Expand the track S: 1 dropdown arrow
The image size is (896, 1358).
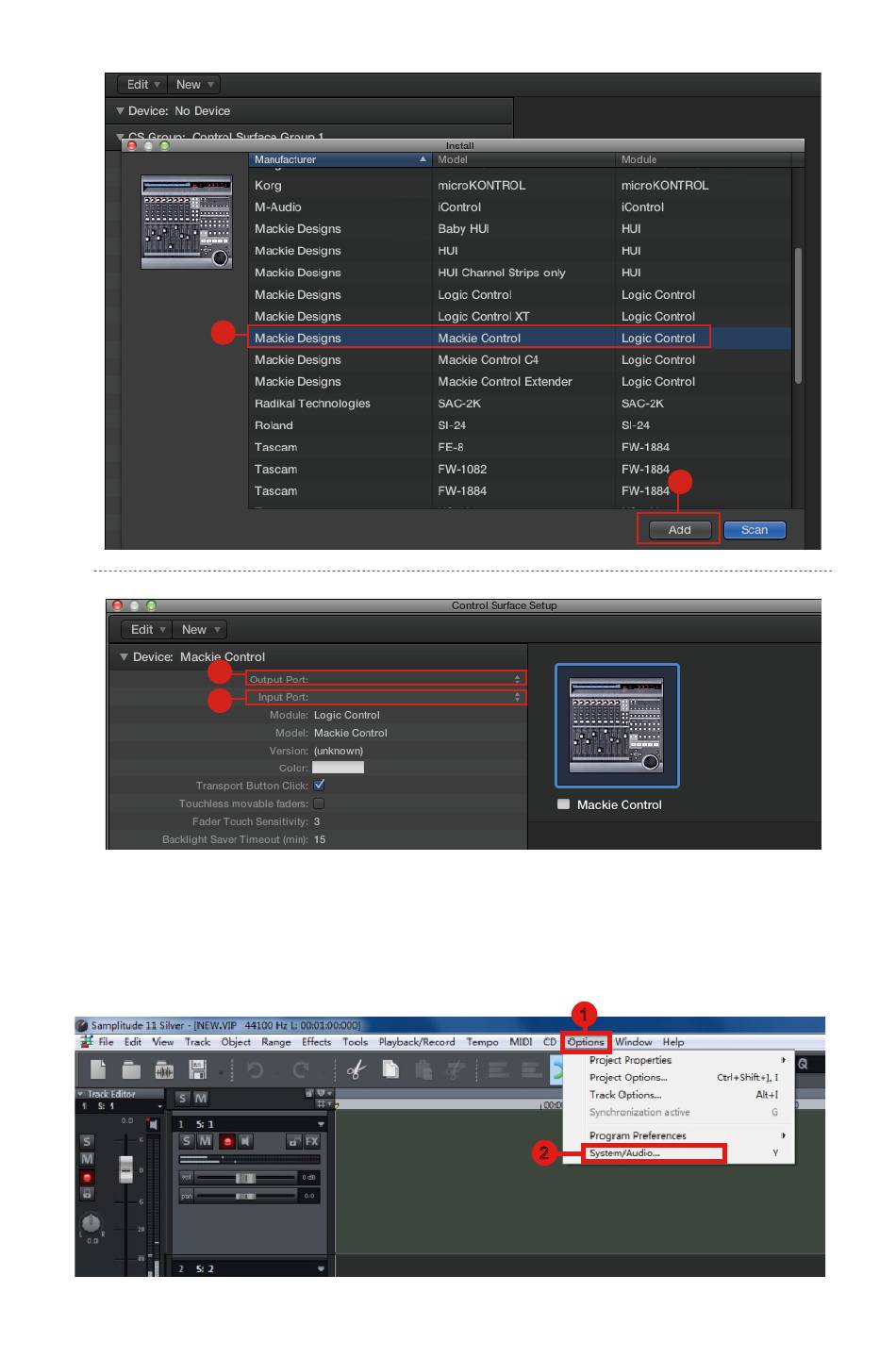[x=321, y=1124]
